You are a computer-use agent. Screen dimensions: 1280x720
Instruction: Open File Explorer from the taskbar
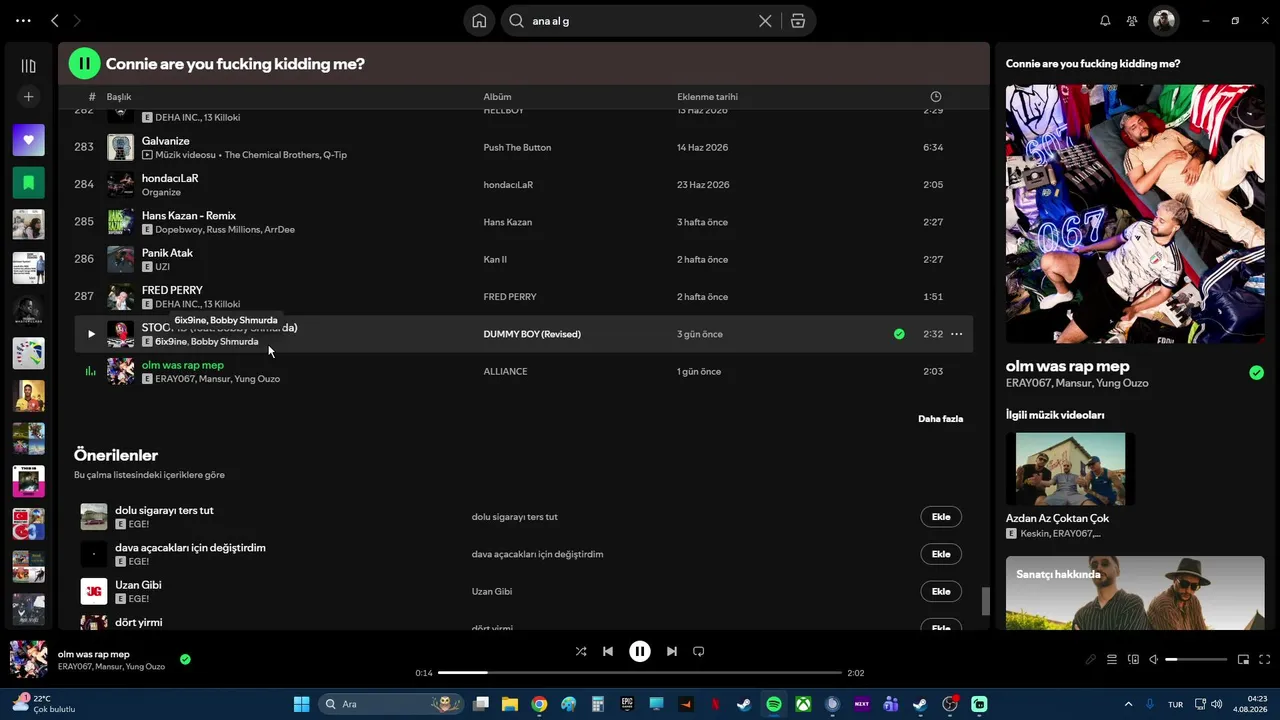click(x=510, y=704)
